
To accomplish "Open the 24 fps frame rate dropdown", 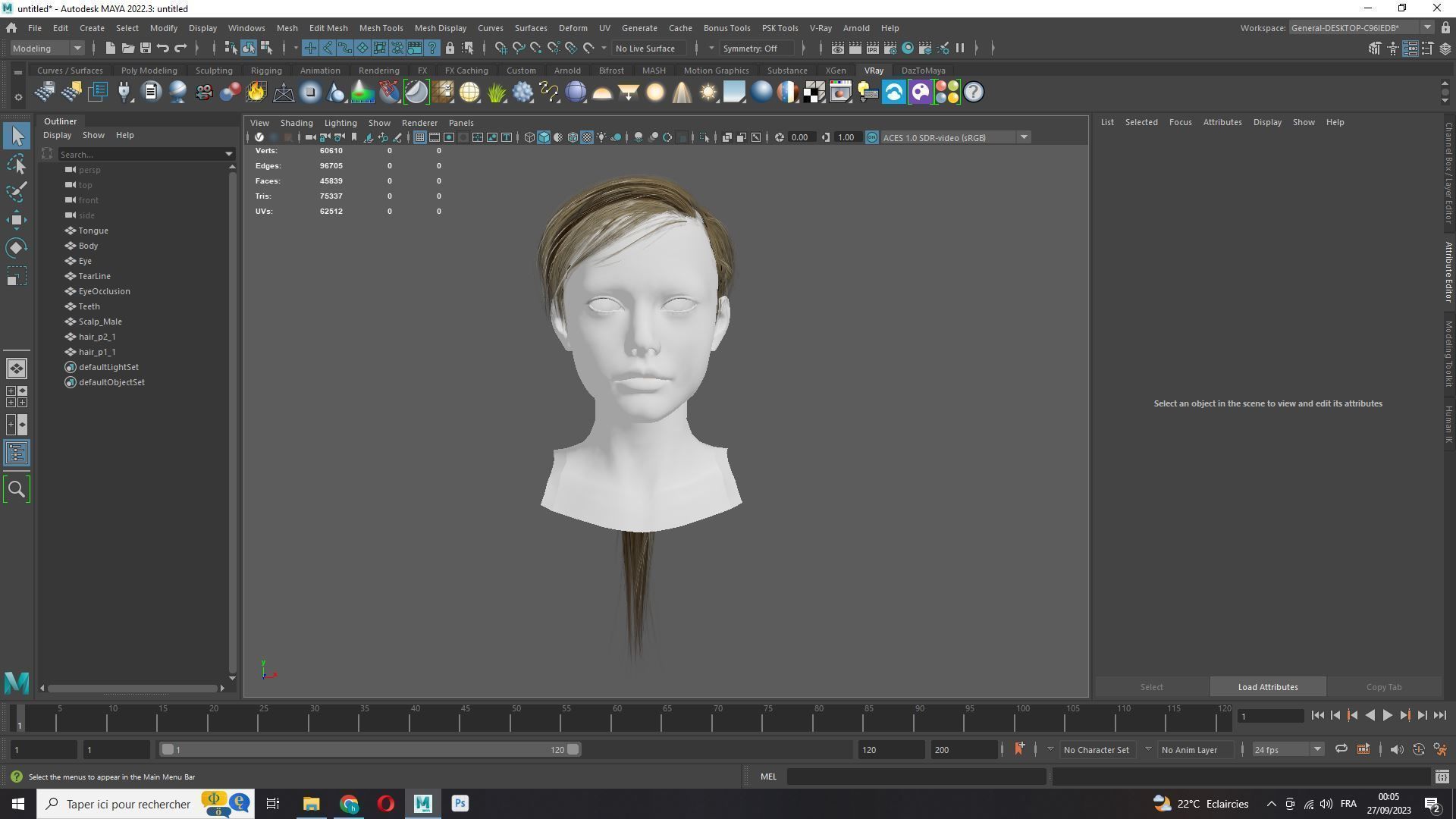I will (1287, 749).
